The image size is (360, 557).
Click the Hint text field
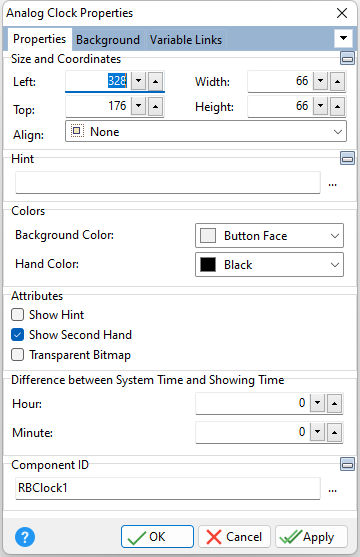click(168, 183)
